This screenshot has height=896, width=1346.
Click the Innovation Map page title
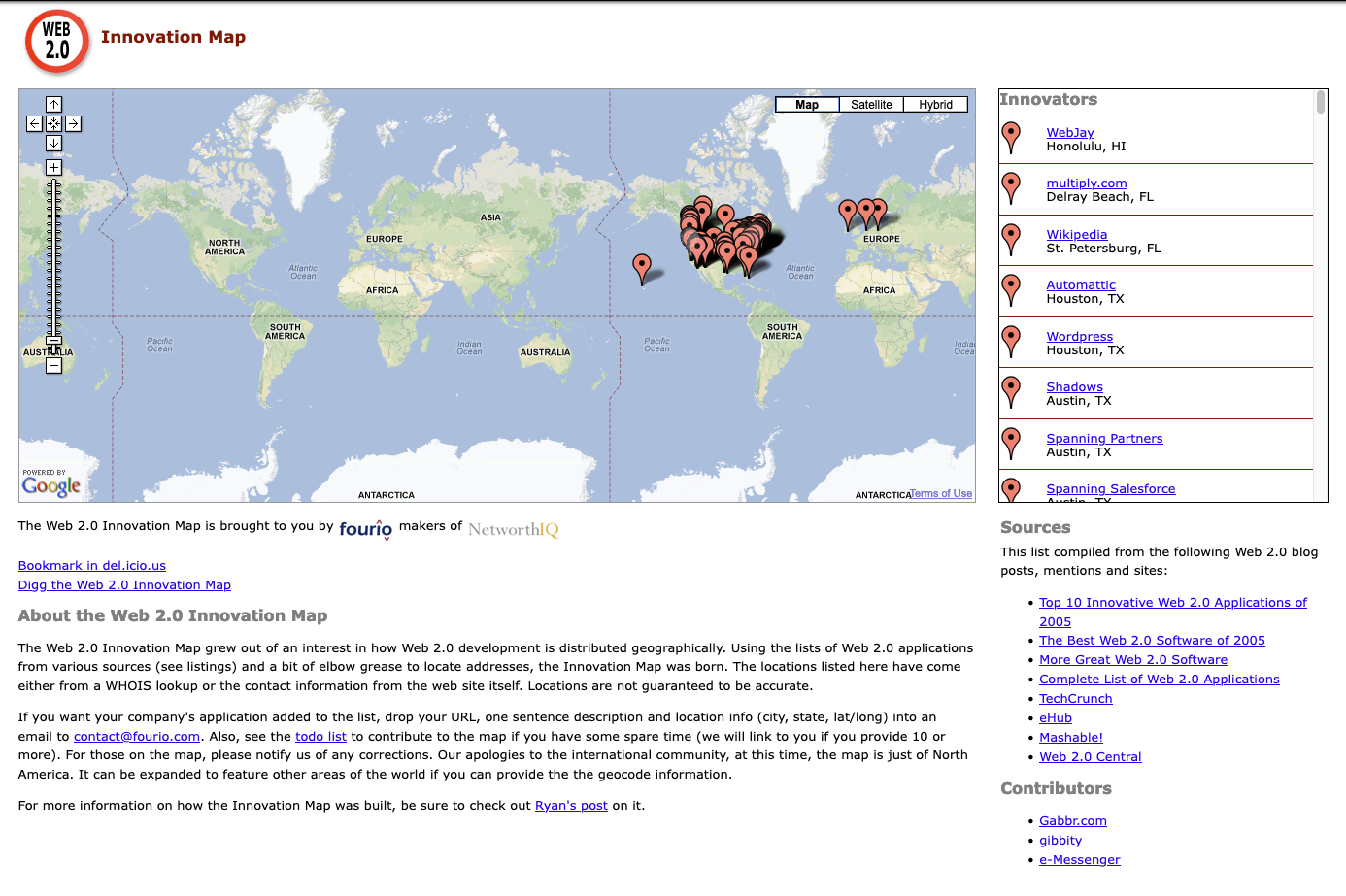(173, 37)
